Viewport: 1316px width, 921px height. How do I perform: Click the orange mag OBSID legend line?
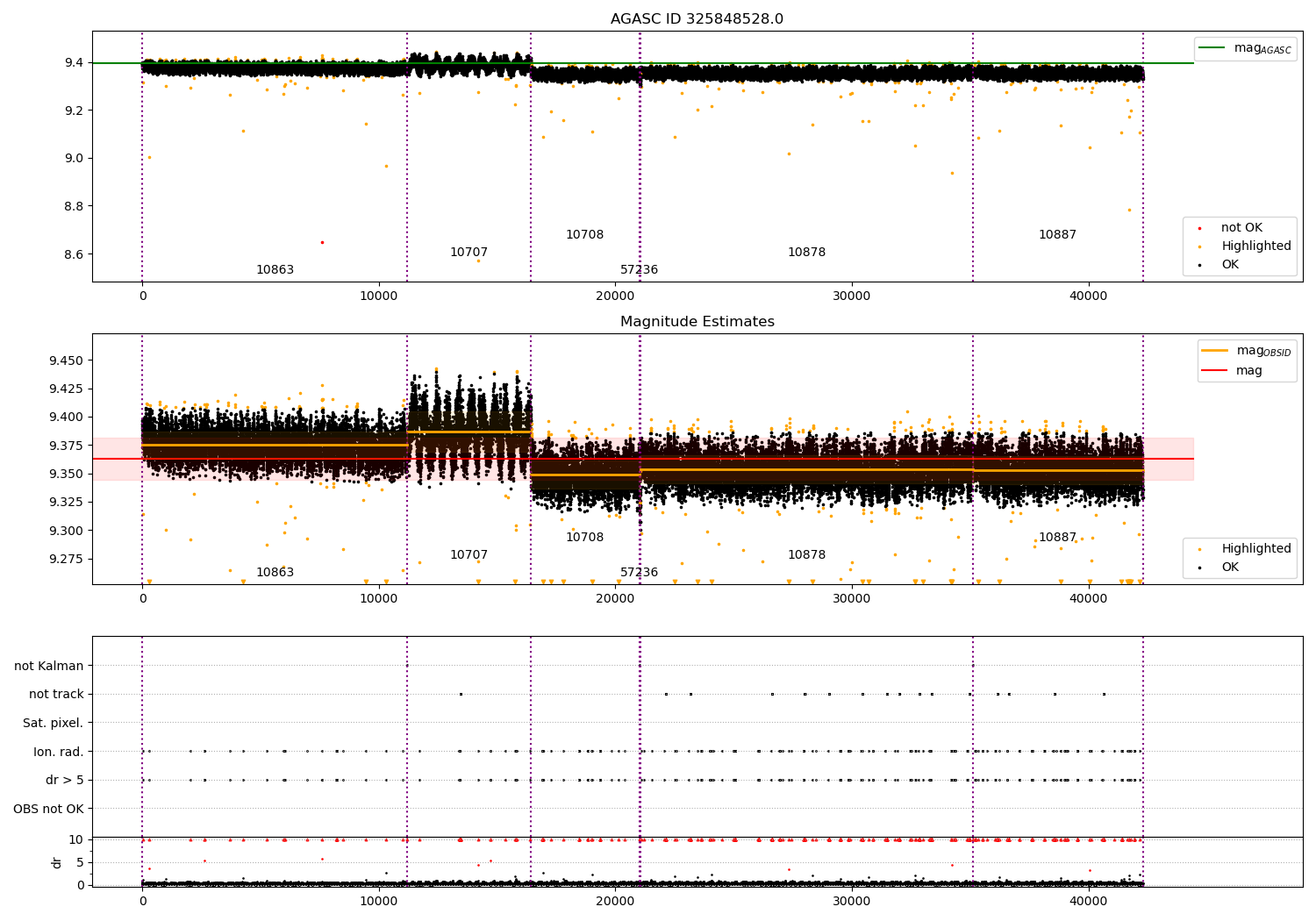1215,351
